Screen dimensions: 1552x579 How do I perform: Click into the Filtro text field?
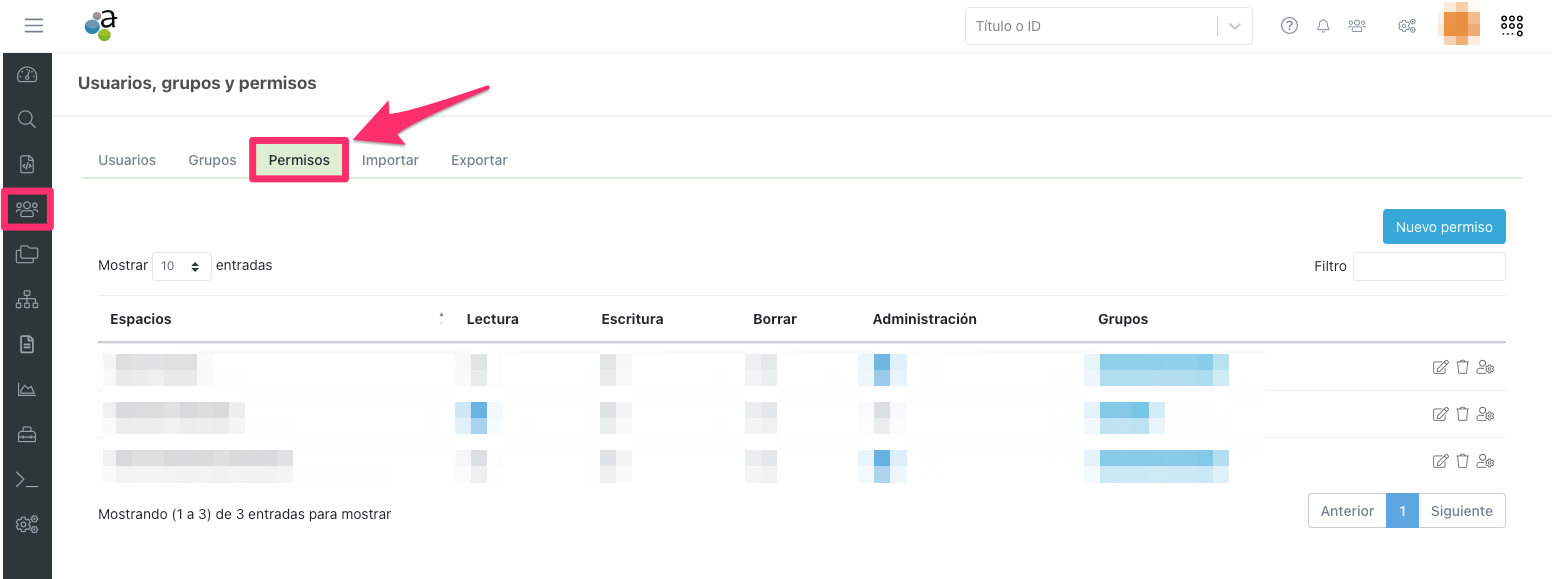(x=1428, y=266)
